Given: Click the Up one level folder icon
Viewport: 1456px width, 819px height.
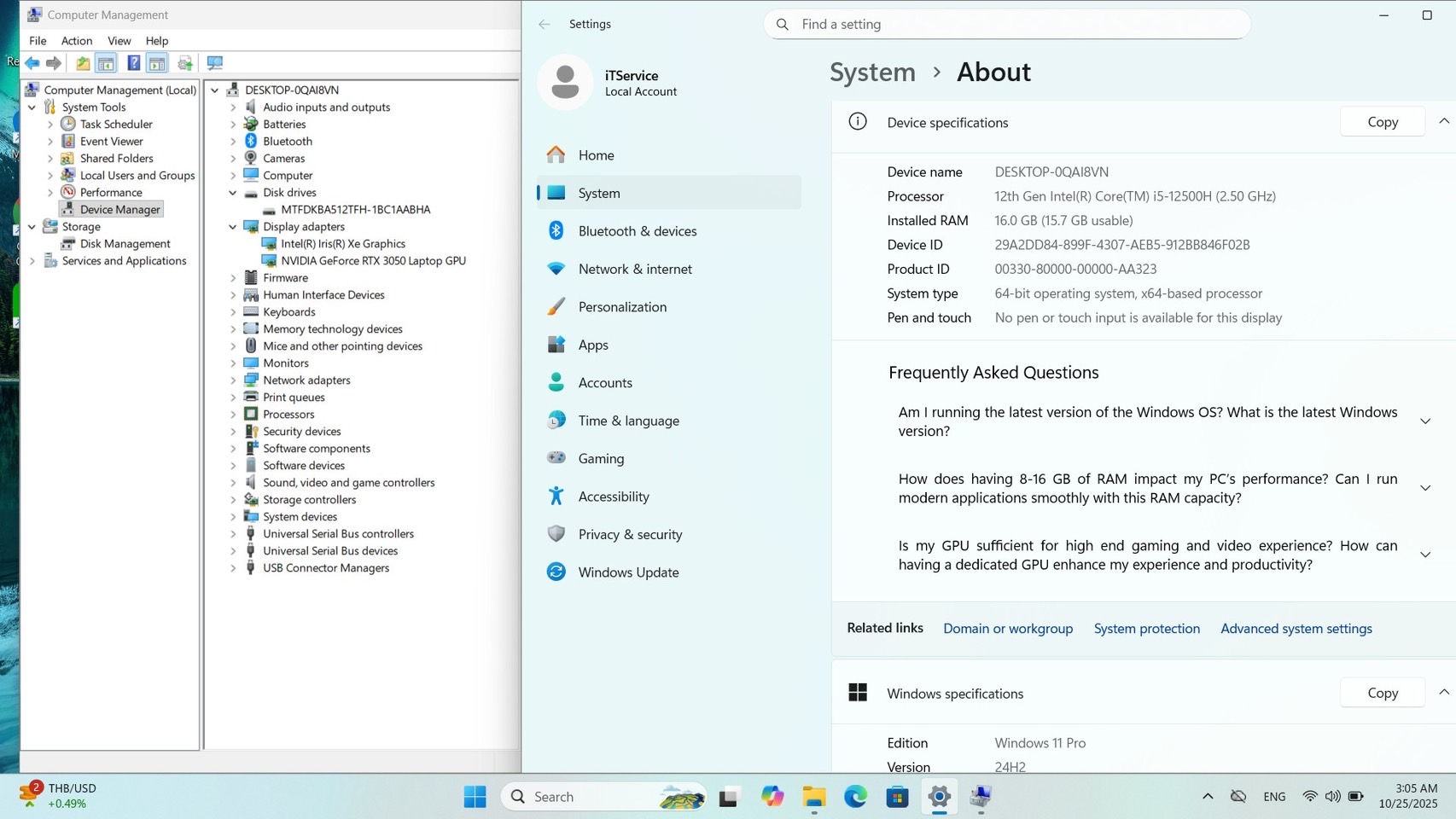Looking at the screenshot, I should click(83, 63).
